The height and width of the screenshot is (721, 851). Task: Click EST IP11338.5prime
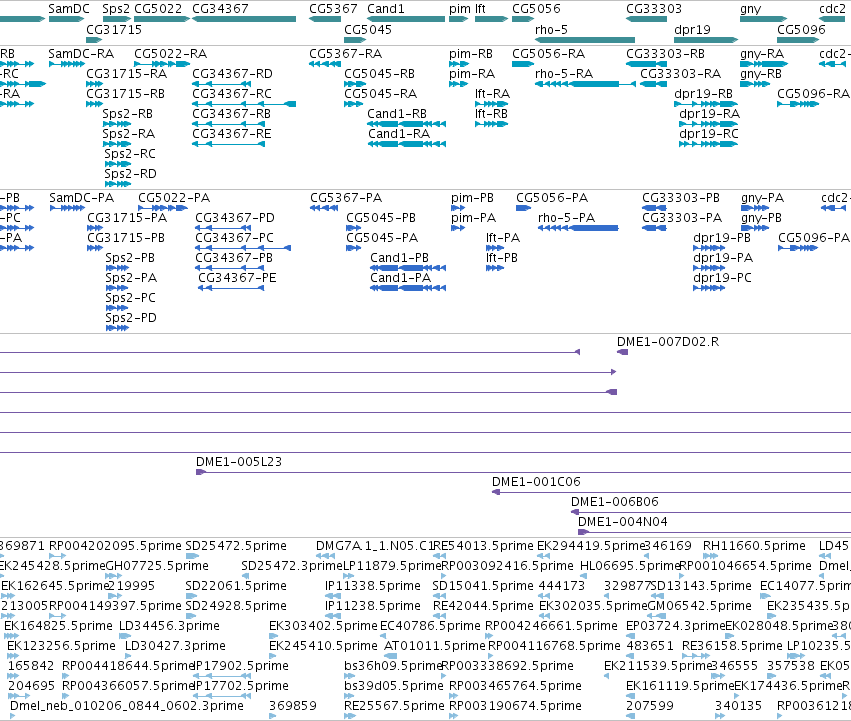pyautogui.click(x=373, y=586)
